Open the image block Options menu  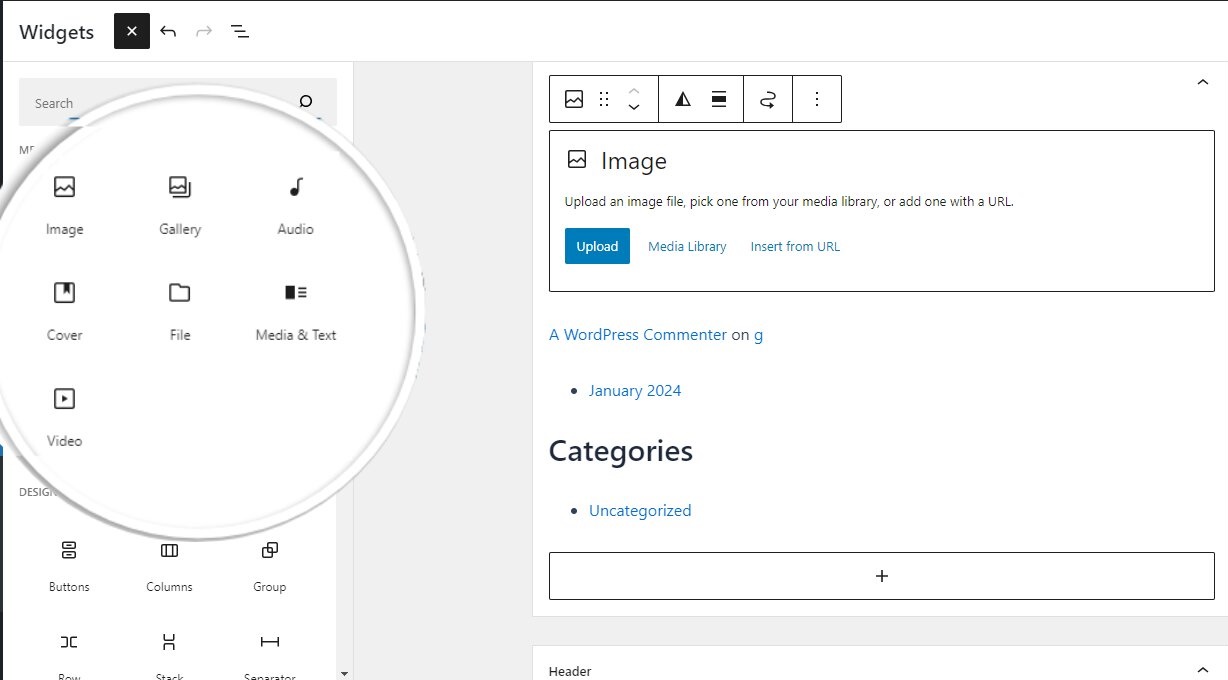pyautogui.click(x=817, y=99)
